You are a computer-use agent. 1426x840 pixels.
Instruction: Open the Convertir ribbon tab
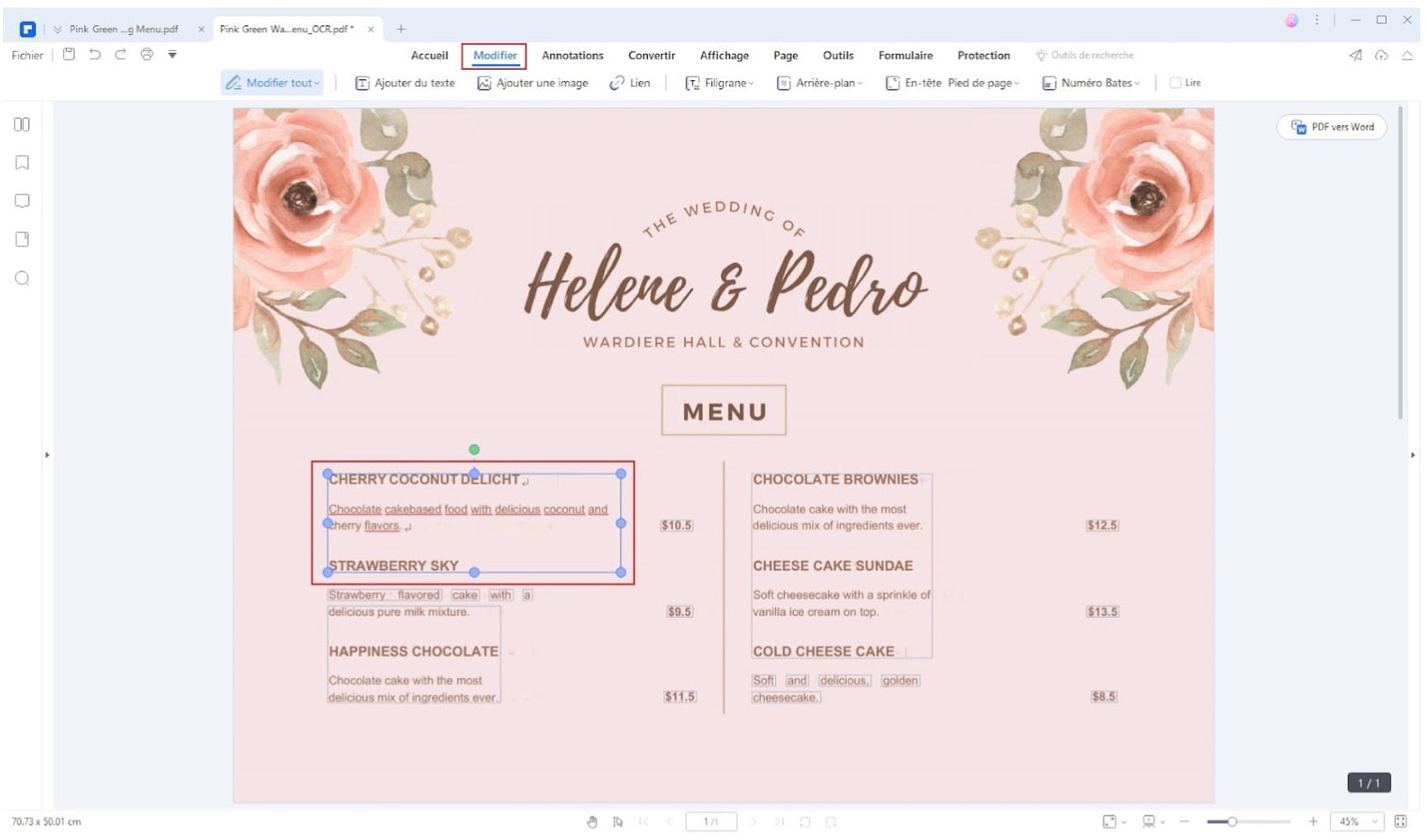651,56
